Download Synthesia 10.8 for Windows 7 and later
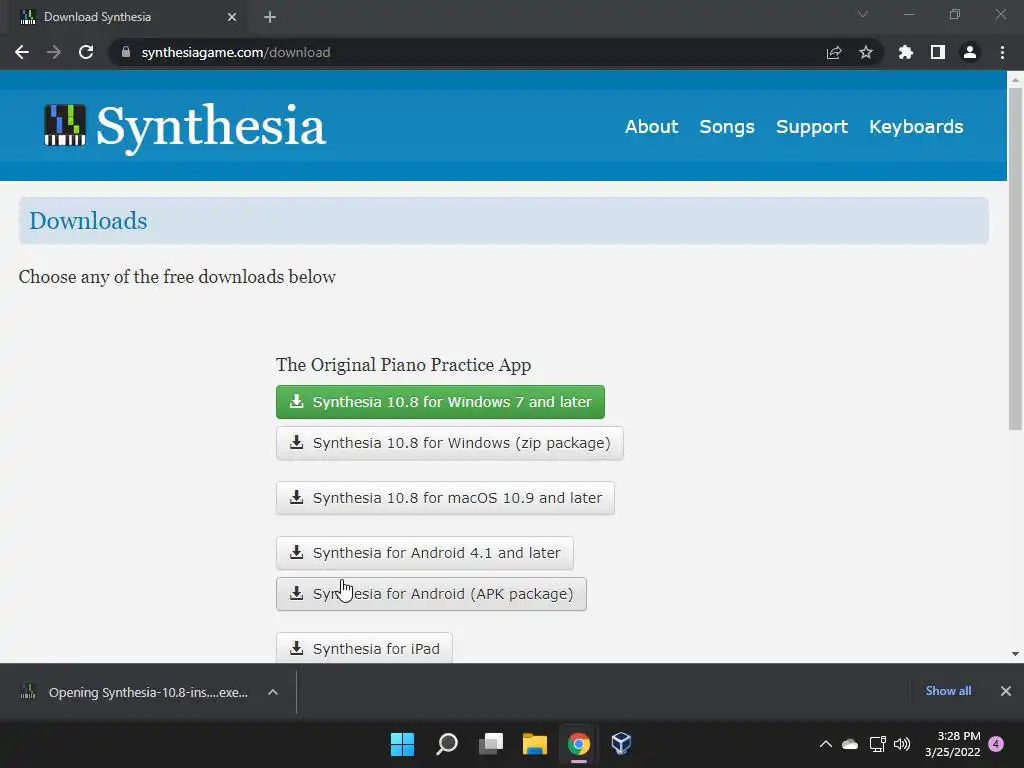 pyautogui.click(x=440, y=402)
